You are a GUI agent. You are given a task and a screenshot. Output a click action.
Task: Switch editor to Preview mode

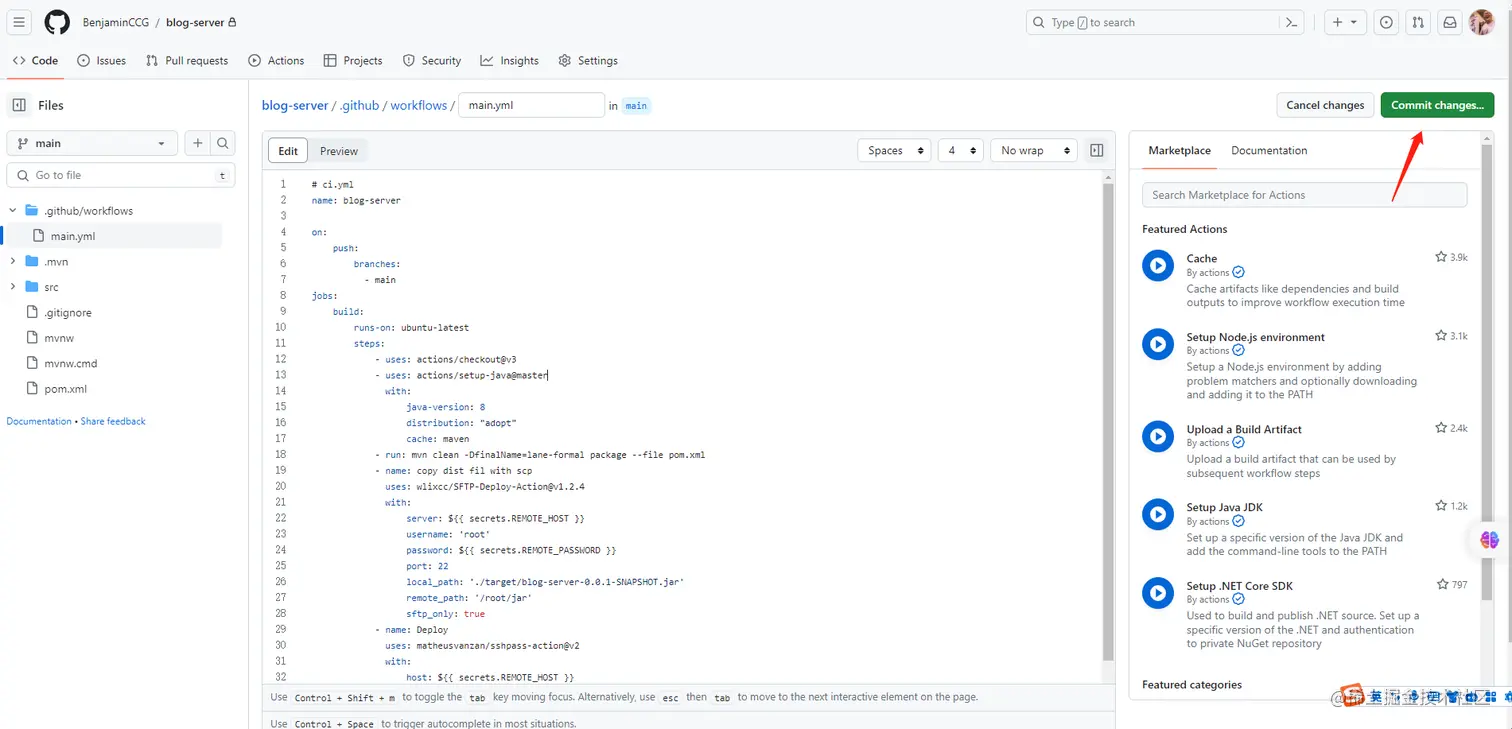pos(339,151)
